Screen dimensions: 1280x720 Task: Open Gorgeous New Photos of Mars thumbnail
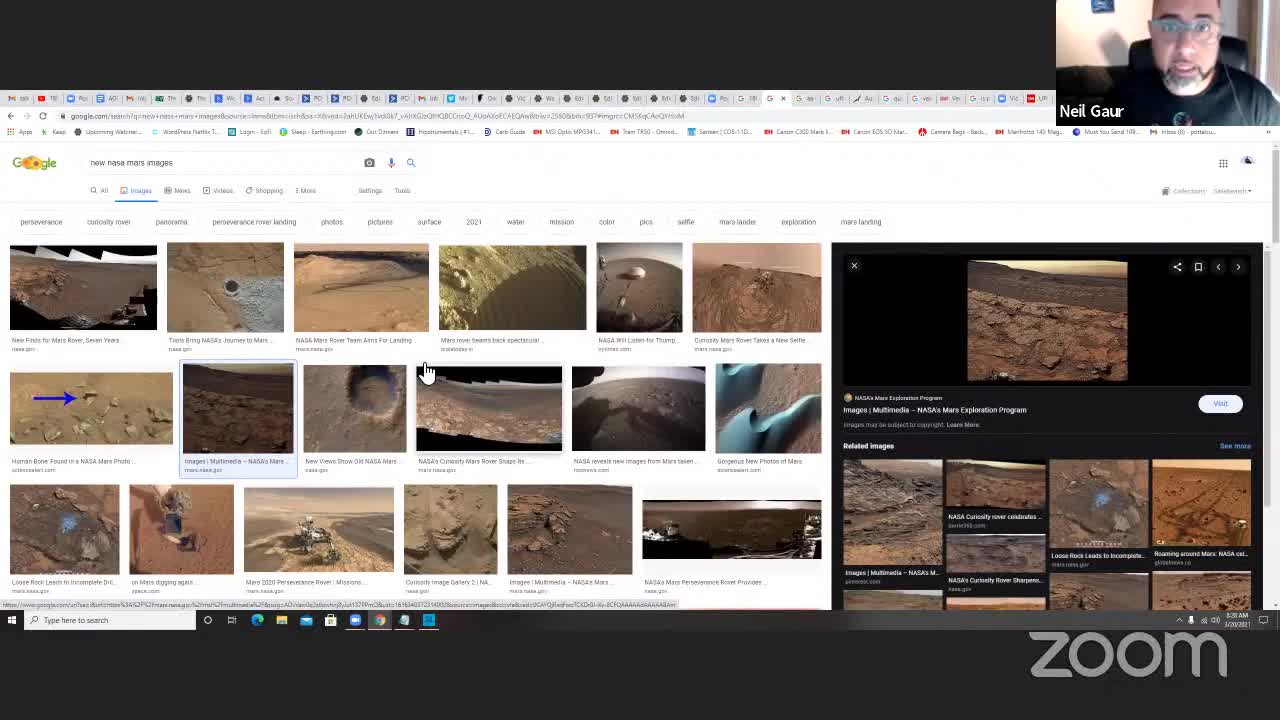(x=768, y=408)
